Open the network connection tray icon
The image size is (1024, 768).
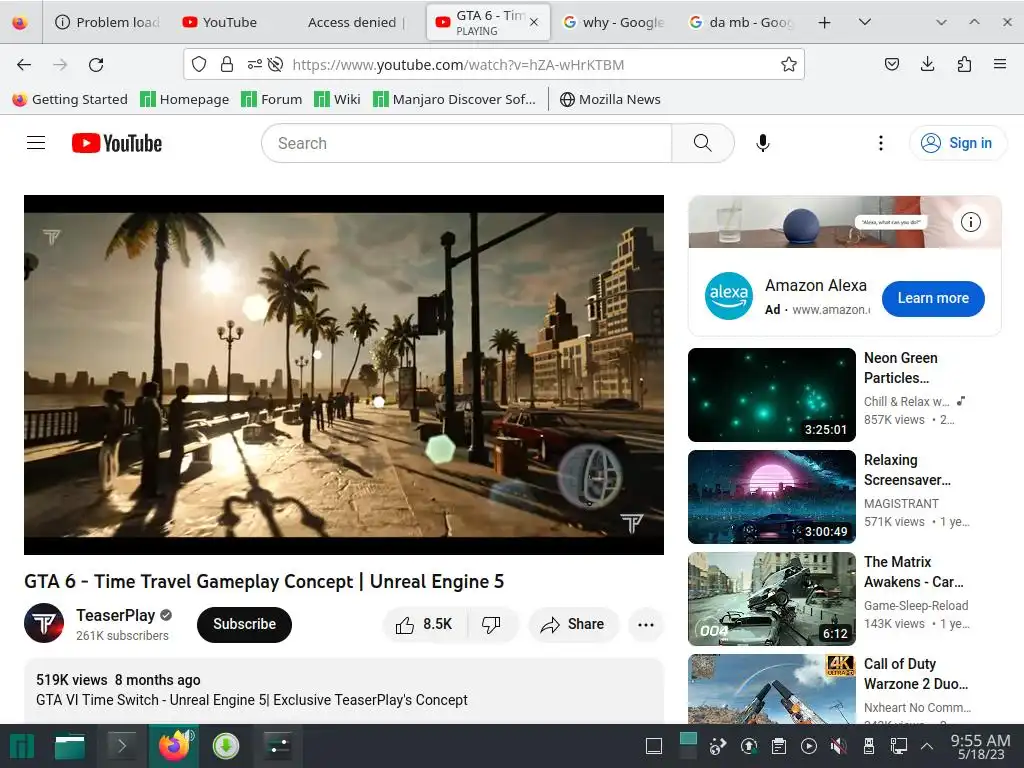pyautogui.click(x=899, y=746)
